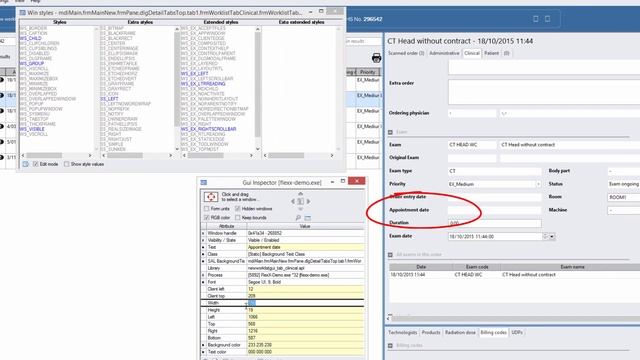The image size is (640, 360).
Task: Switch to the Patient tab
Action: pyautogui.click(x=491, y=53)
